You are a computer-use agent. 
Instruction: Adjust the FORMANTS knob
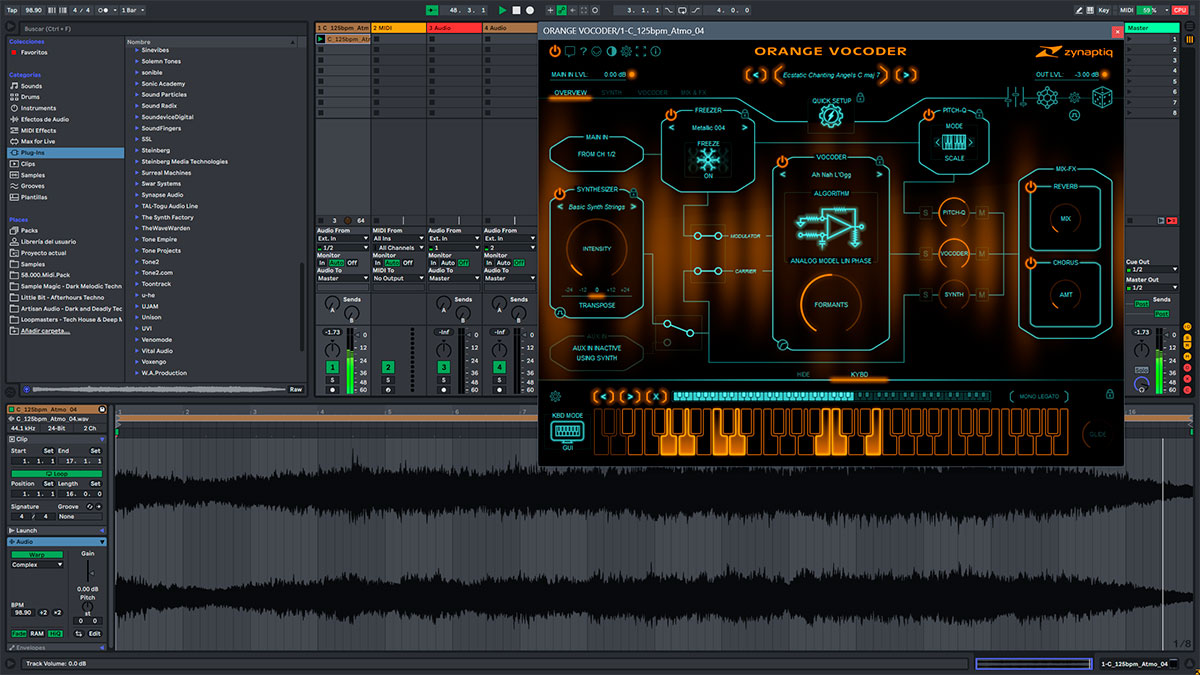tap(830, 304)
